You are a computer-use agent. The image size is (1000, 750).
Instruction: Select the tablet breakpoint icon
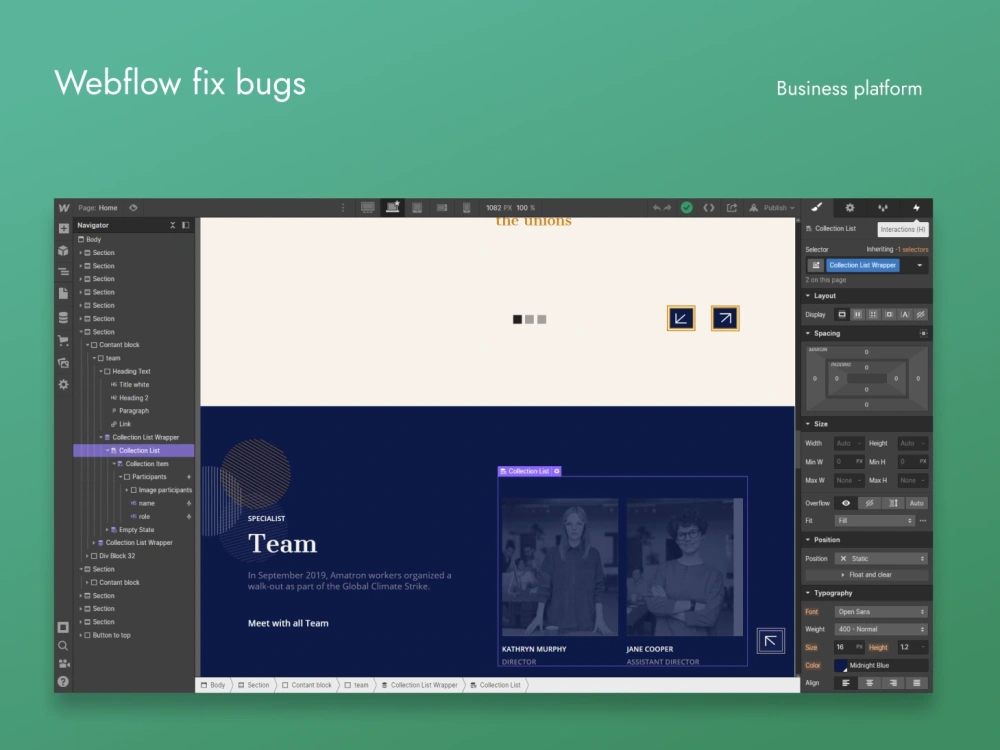[x=417, y=208]
